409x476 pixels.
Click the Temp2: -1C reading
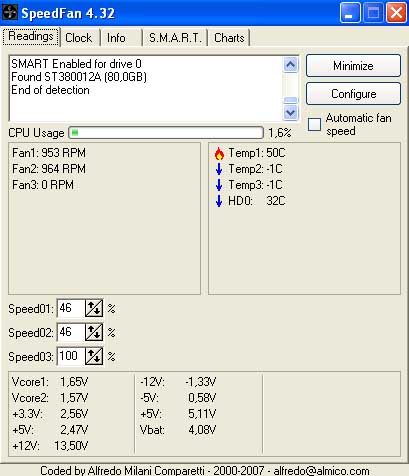click(255, 169)
